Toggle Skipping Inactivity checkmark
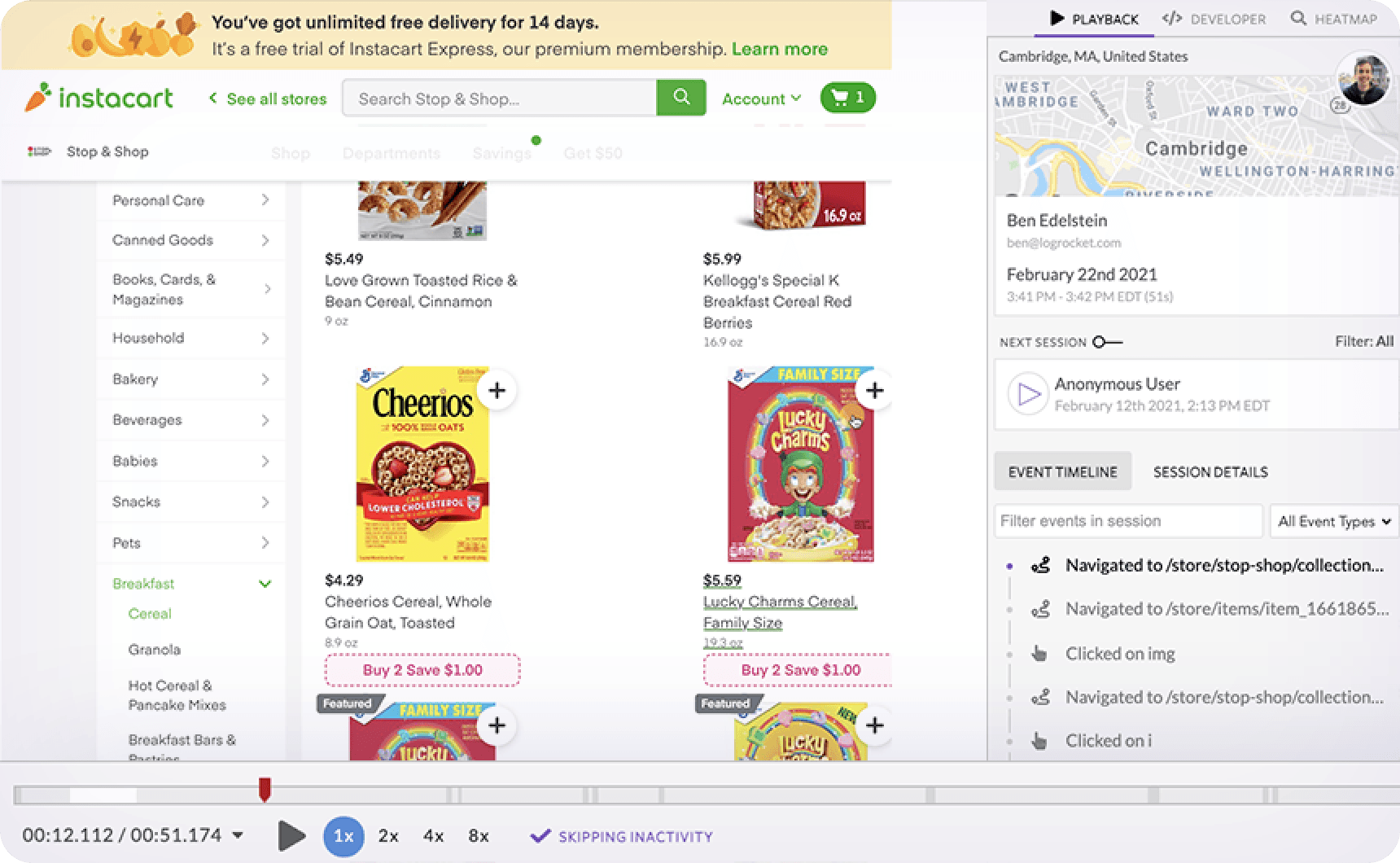This screenshot has width=1400, height=863. pos(539,836)
